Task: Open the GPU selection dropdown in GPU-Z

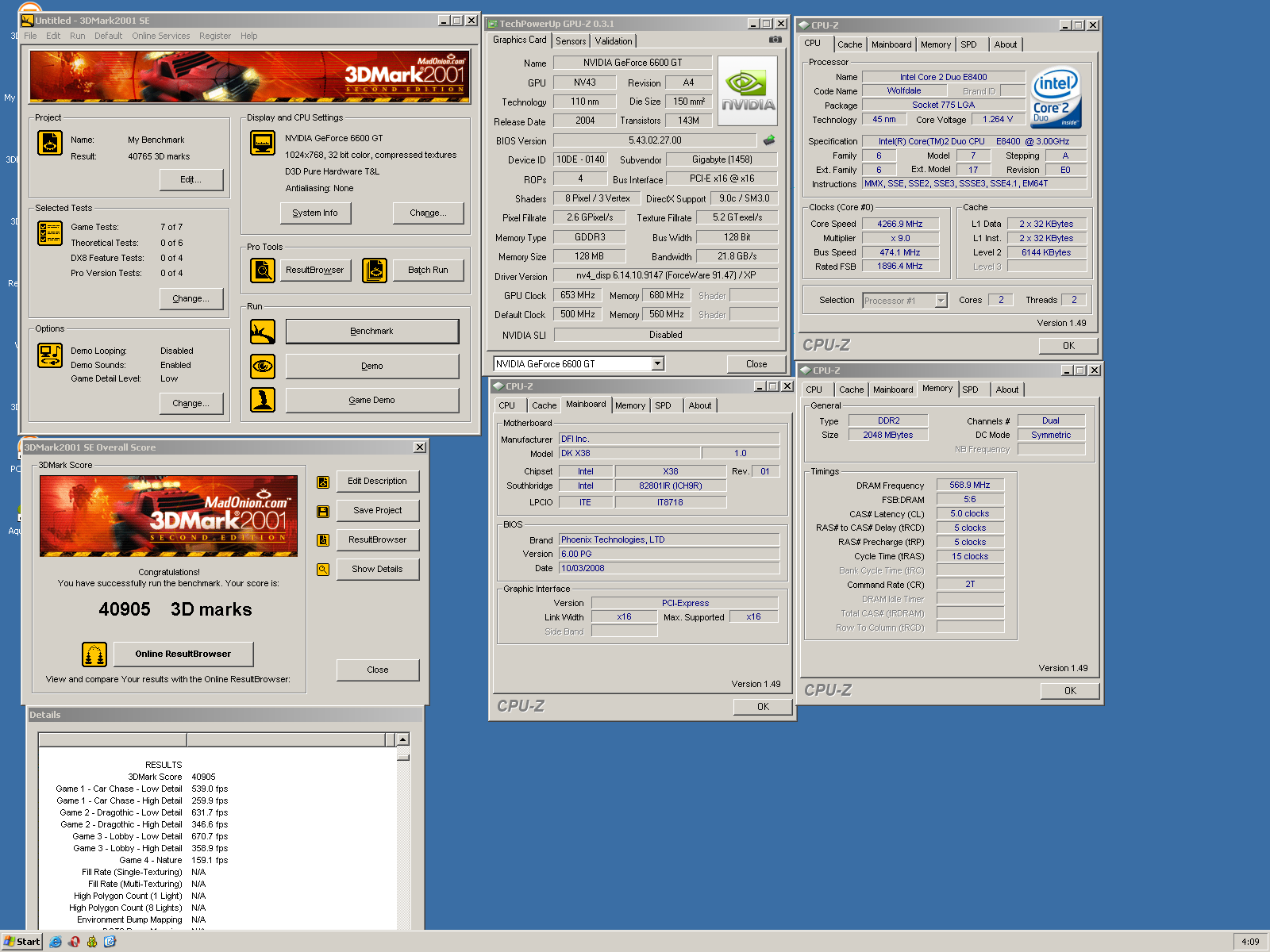Action: tap(657, 364)
